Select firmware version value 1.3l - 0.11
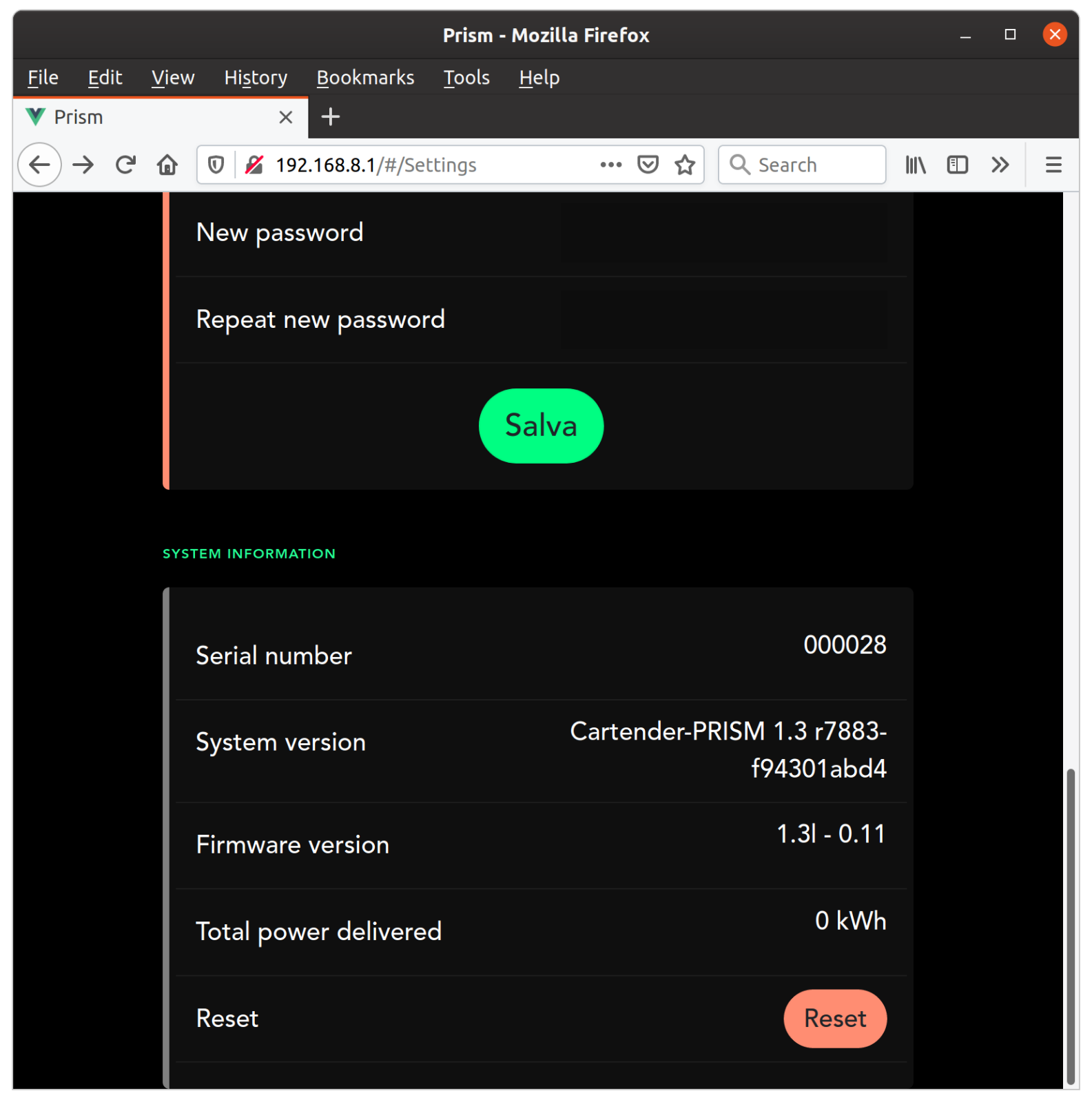This screenshot has width=1092, height=1102. (x=831, y=834)
